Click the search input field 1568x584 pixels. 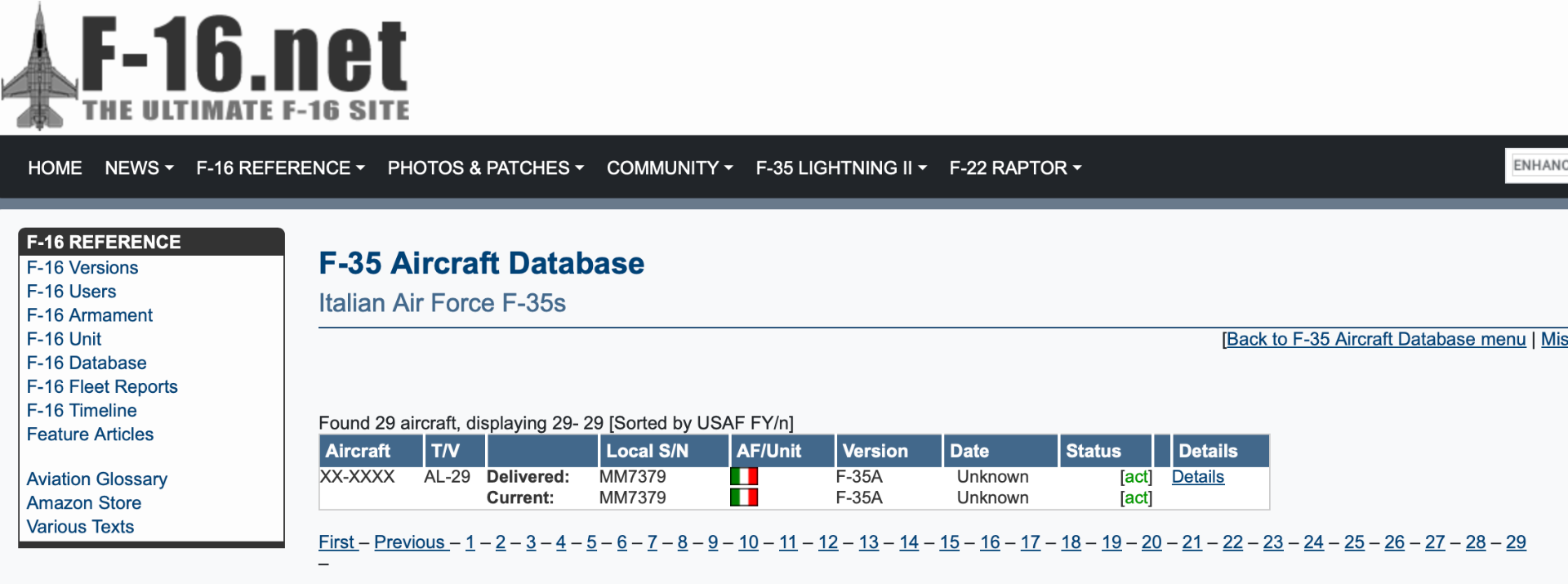1538,166
